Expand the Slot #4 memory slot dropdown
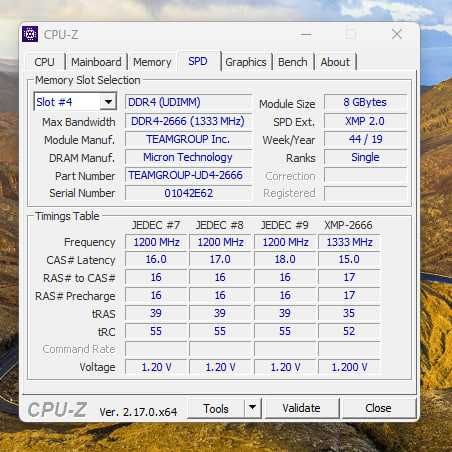Viewport: 452px width, 452px height. click(108, 101)
